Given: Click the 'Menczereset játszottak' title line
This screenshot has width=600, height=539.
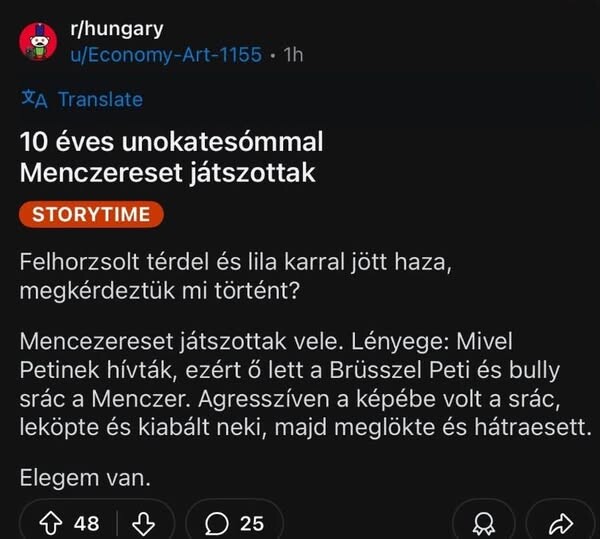Looking at the screenshot, I should 167,172.
